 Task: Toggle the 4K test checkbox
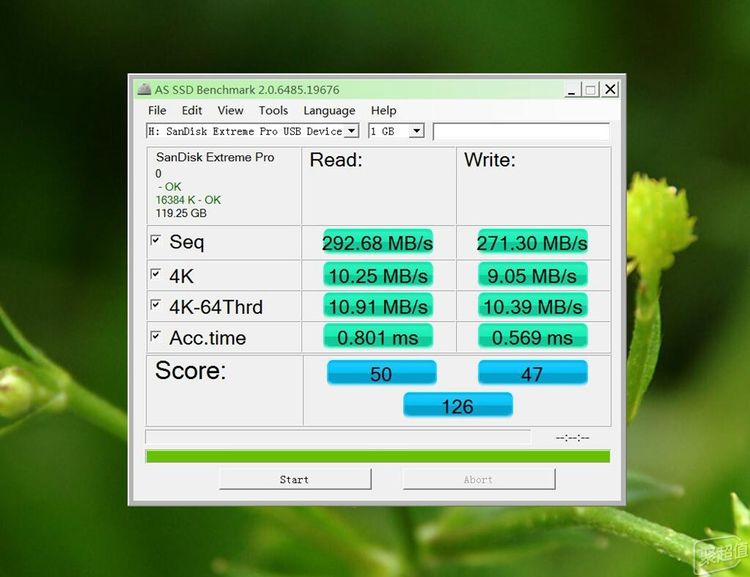click(155, 274)
